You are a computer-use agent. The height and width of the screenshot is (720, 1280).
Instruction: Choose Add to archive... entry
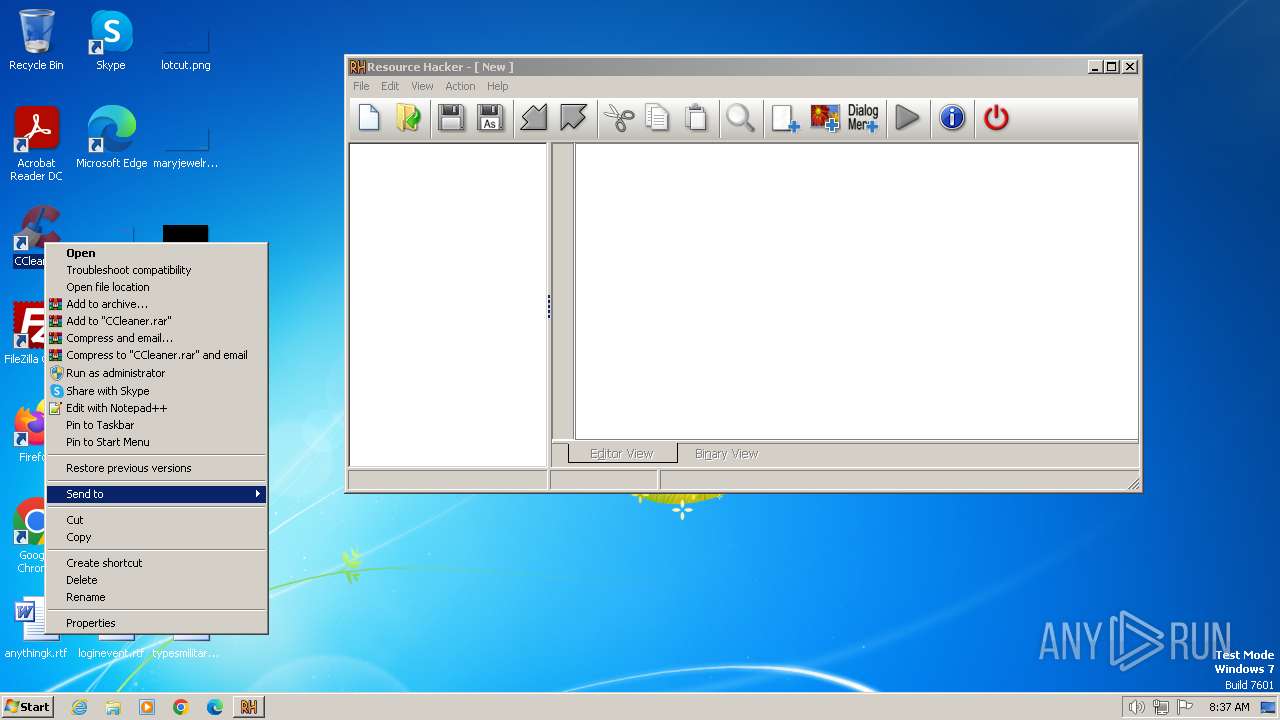coord(156,304)
